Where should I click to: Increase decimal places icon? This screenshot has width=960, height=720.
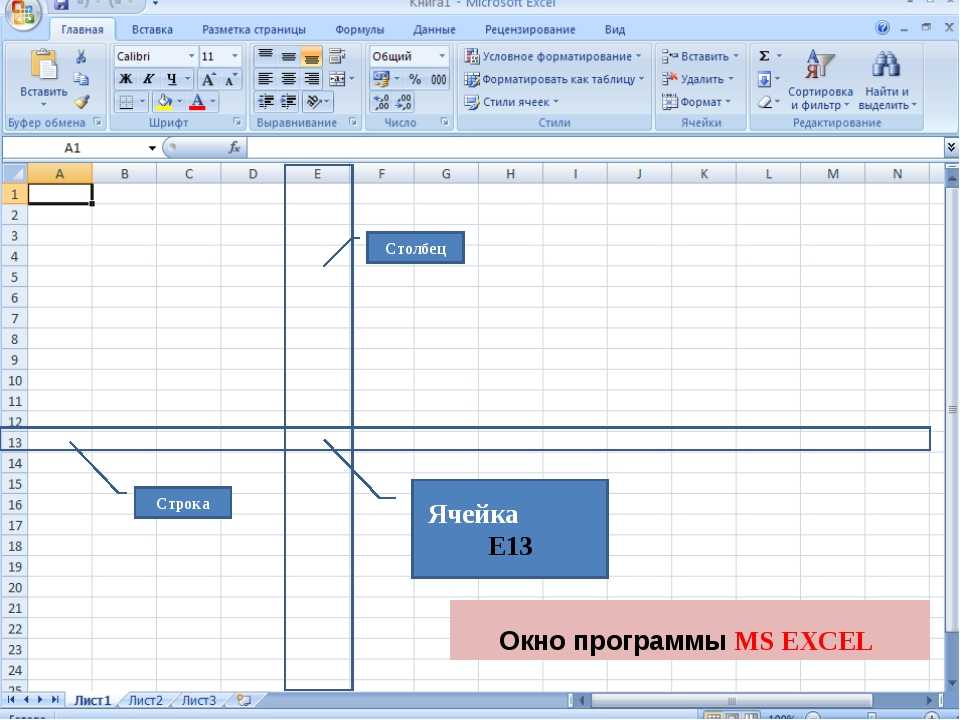381,102
